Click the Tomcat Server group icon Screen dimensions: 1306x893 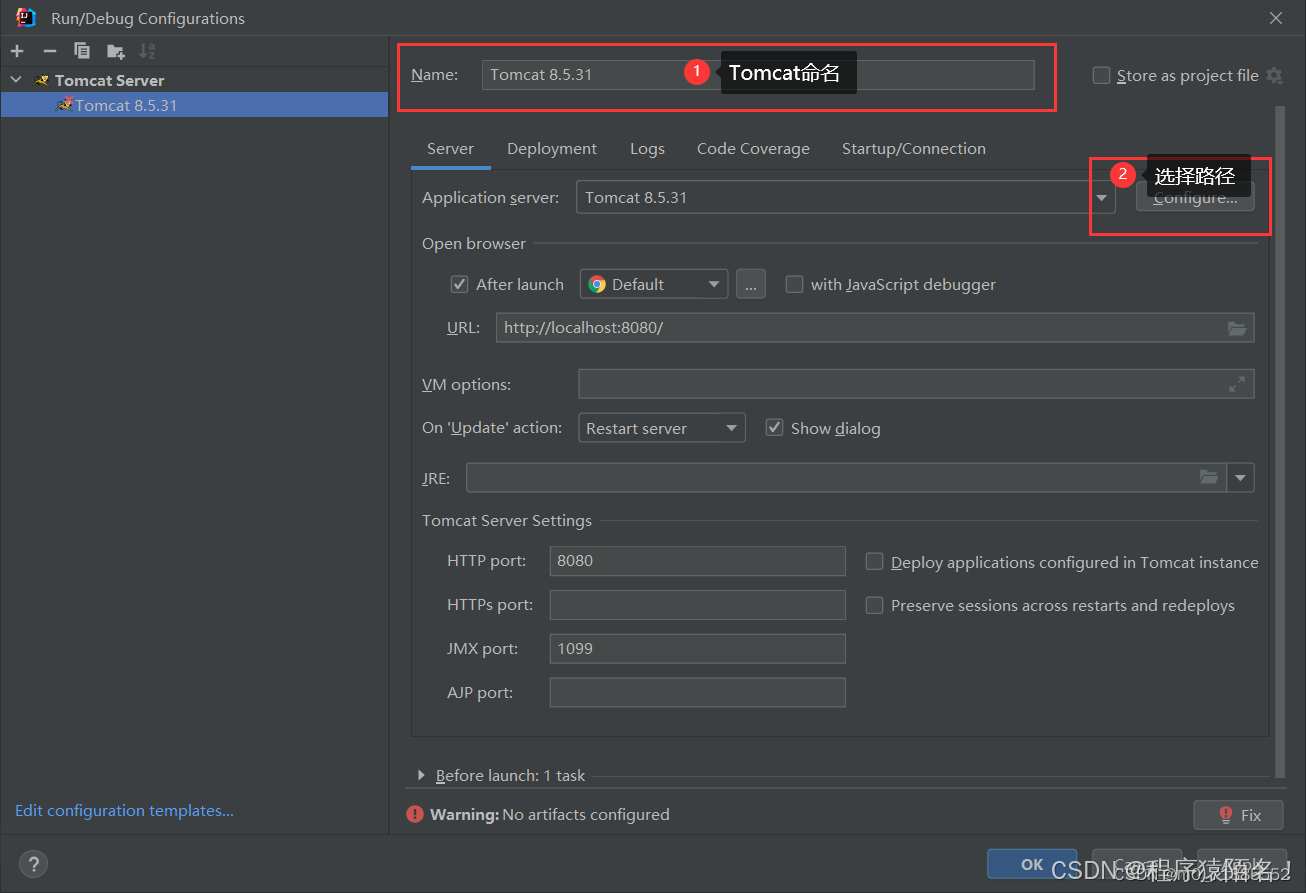pyautogui.click(x=42, y=80)
